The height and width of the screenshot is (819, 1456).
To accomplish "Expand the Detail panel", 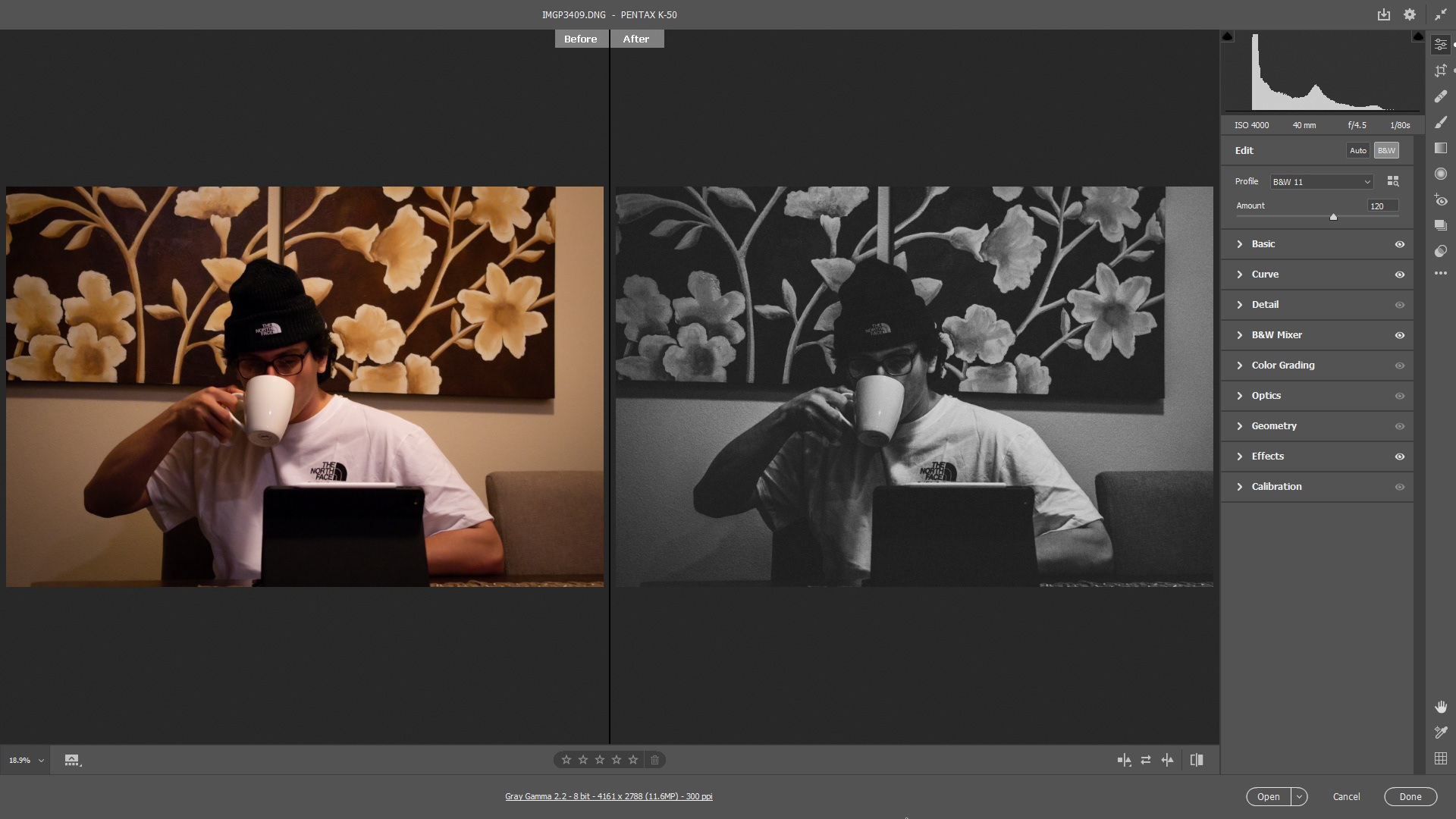I will click(x=1264, y=305).
